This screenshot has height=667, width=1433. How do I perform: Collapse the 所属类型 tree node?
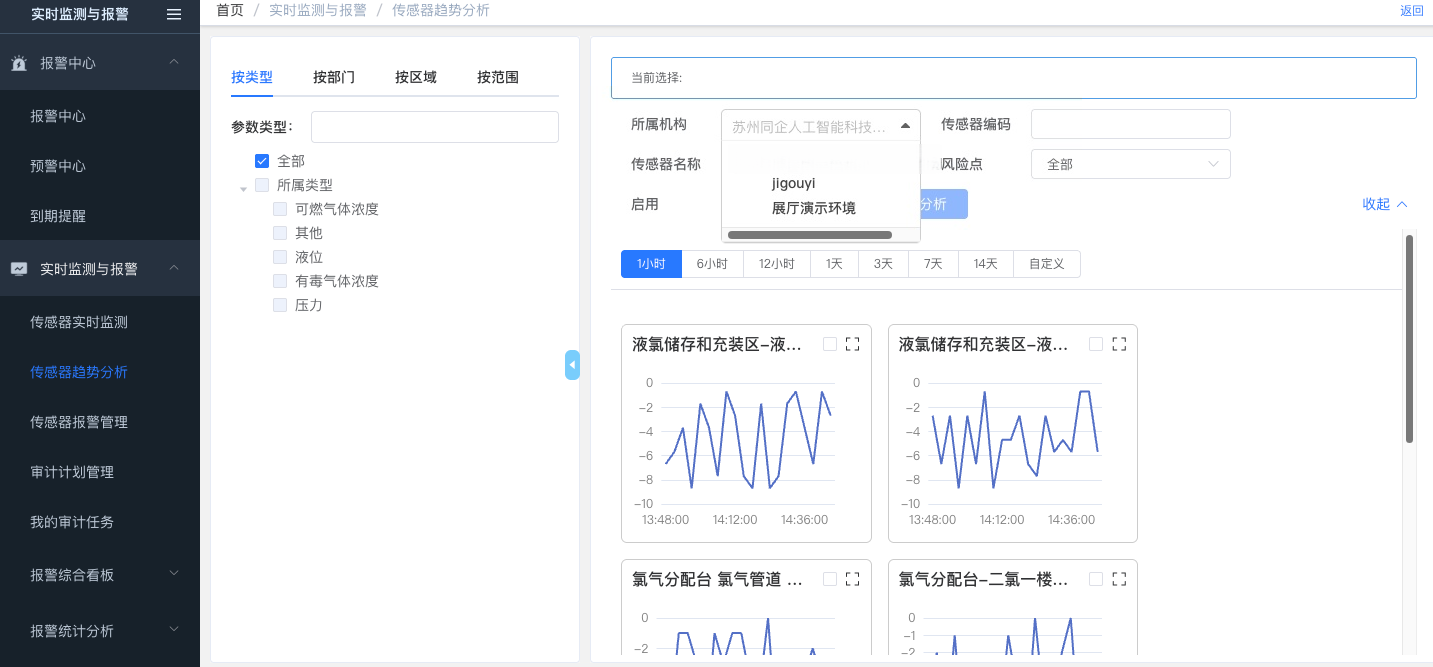pyautogui.click(x=243, y=187)
